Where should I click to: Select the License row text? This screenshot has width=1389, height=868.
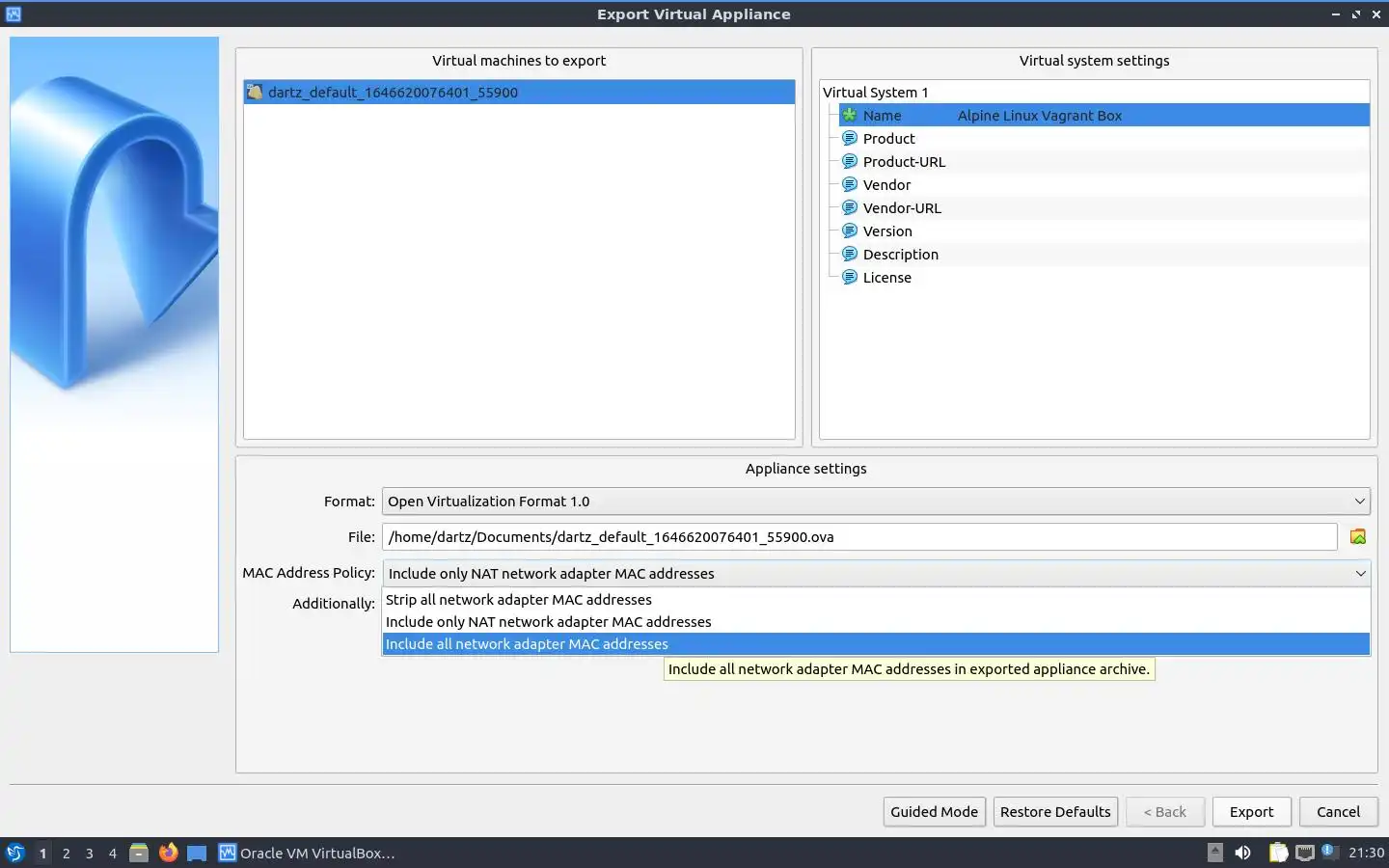886,278
